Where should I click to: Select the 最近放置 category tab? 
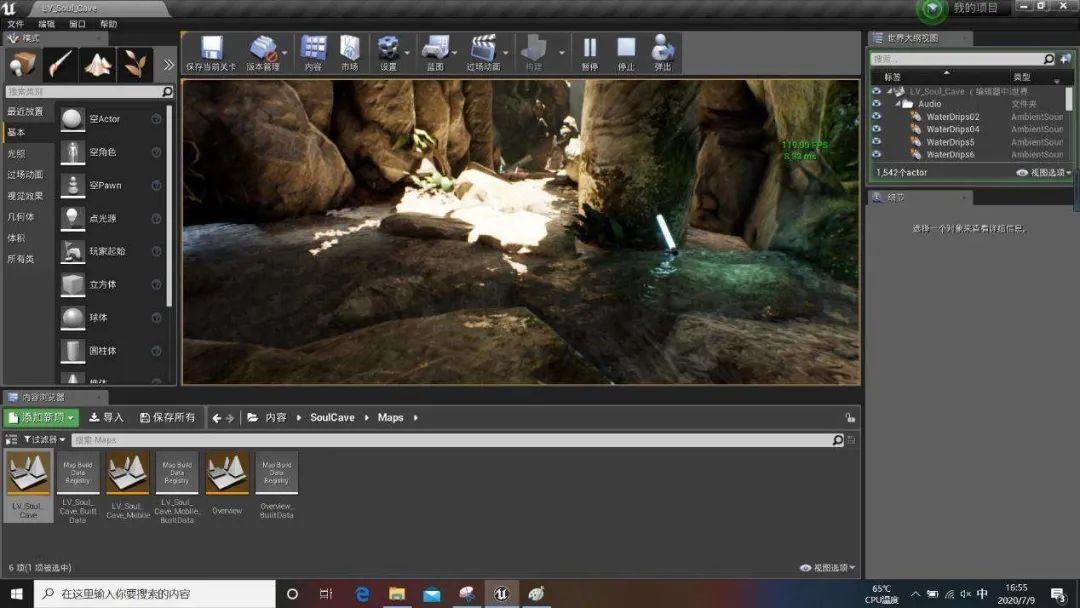pyautogui.click(x=28, y=112)
